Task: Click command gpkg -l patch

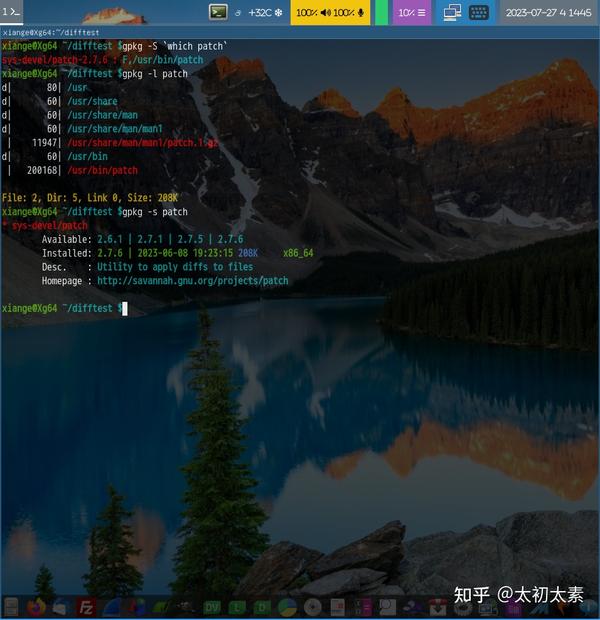Action: pos(155,74)
